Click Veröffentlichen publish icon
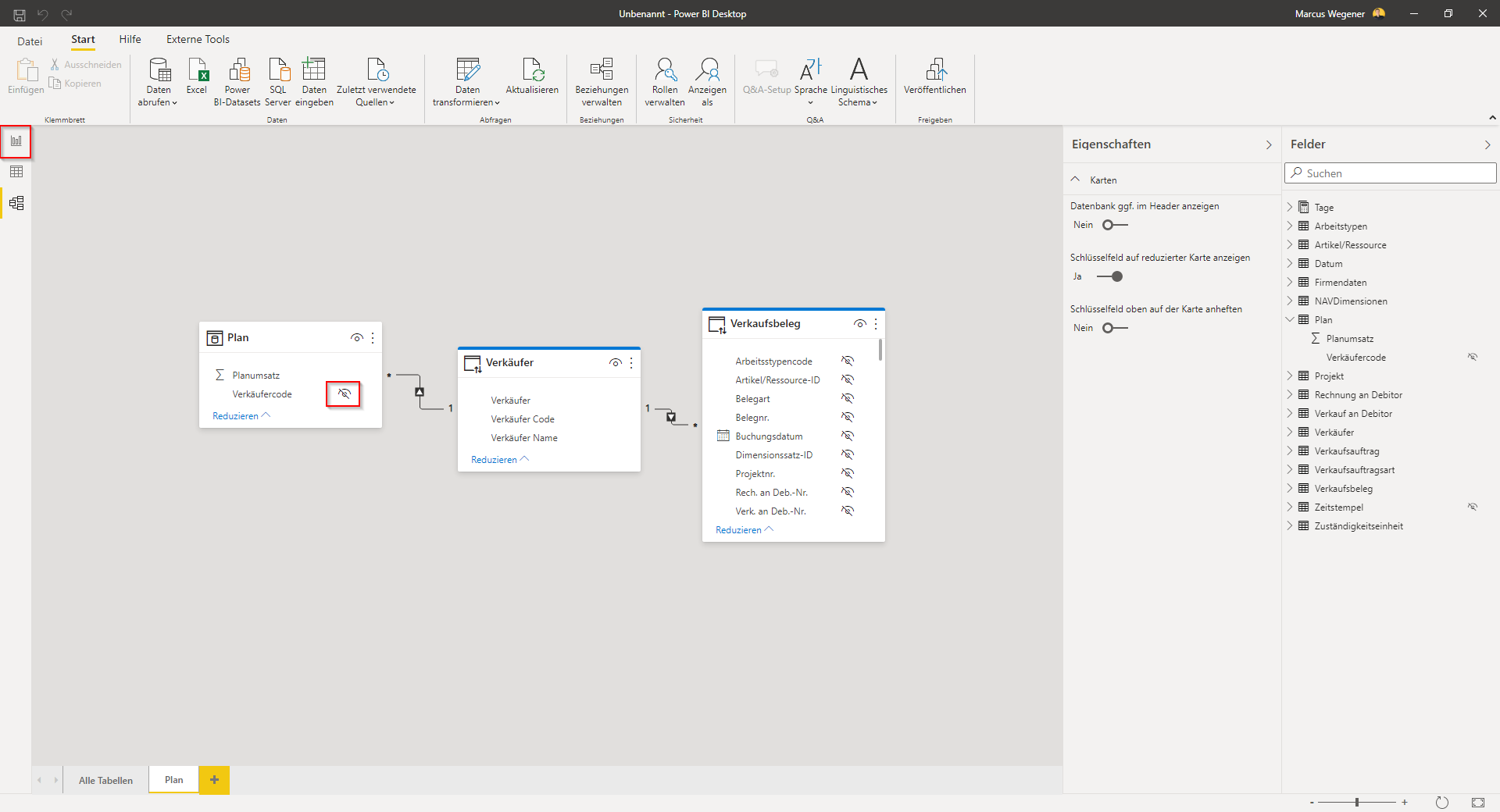The image size is (1500, 812). 935,77
